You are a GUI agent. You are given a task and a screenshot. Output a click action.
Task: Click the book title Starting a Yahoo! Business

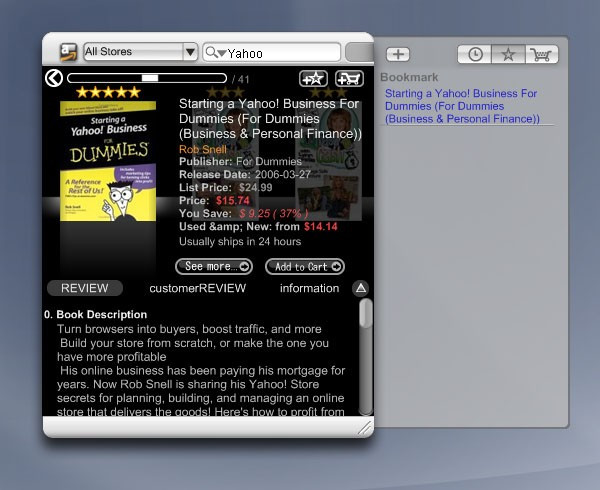pos(270,119)
